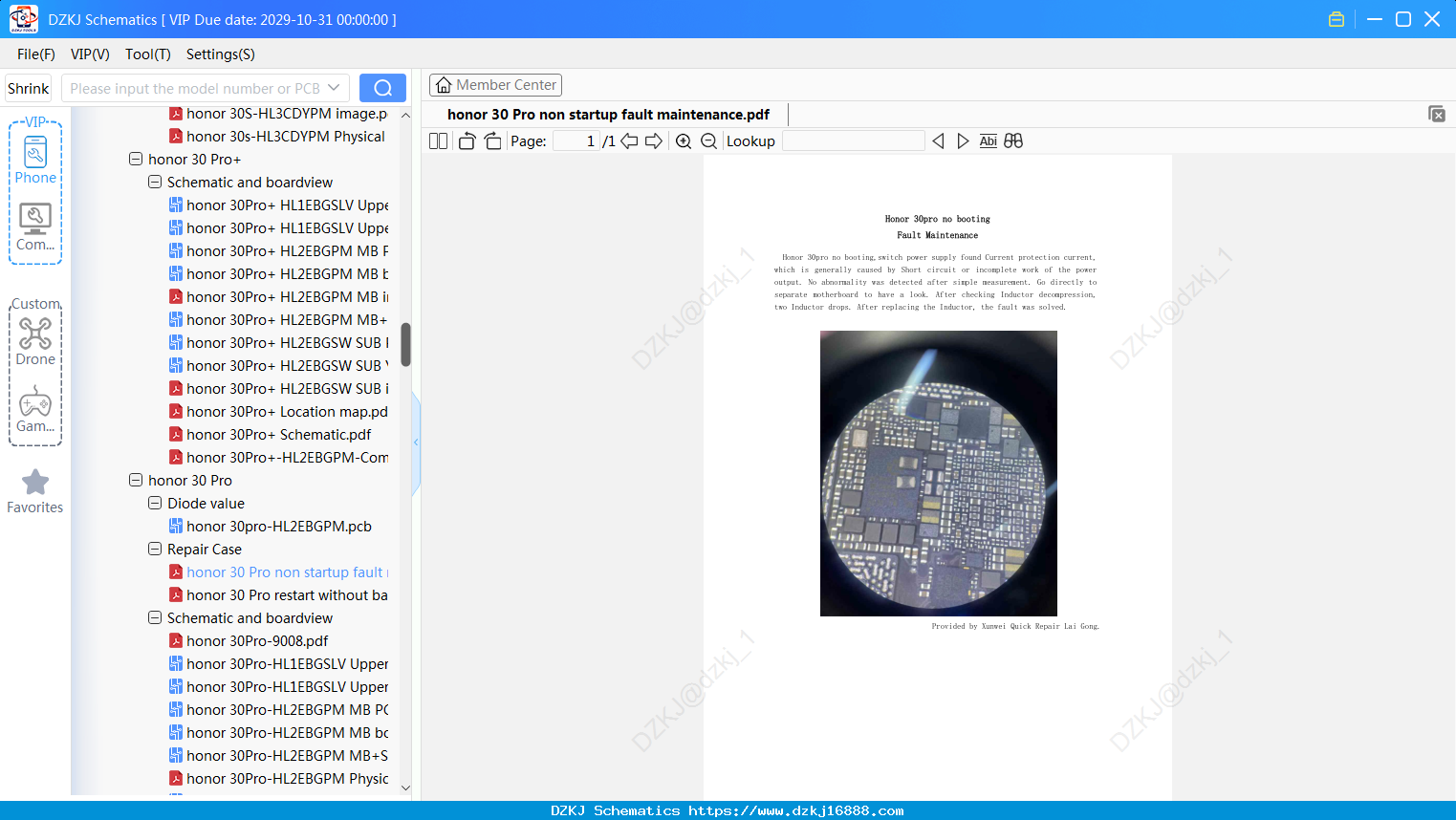Go to next page arrow
The height and width of the screenshot is (820, 1456).
(x=654, y=141)
